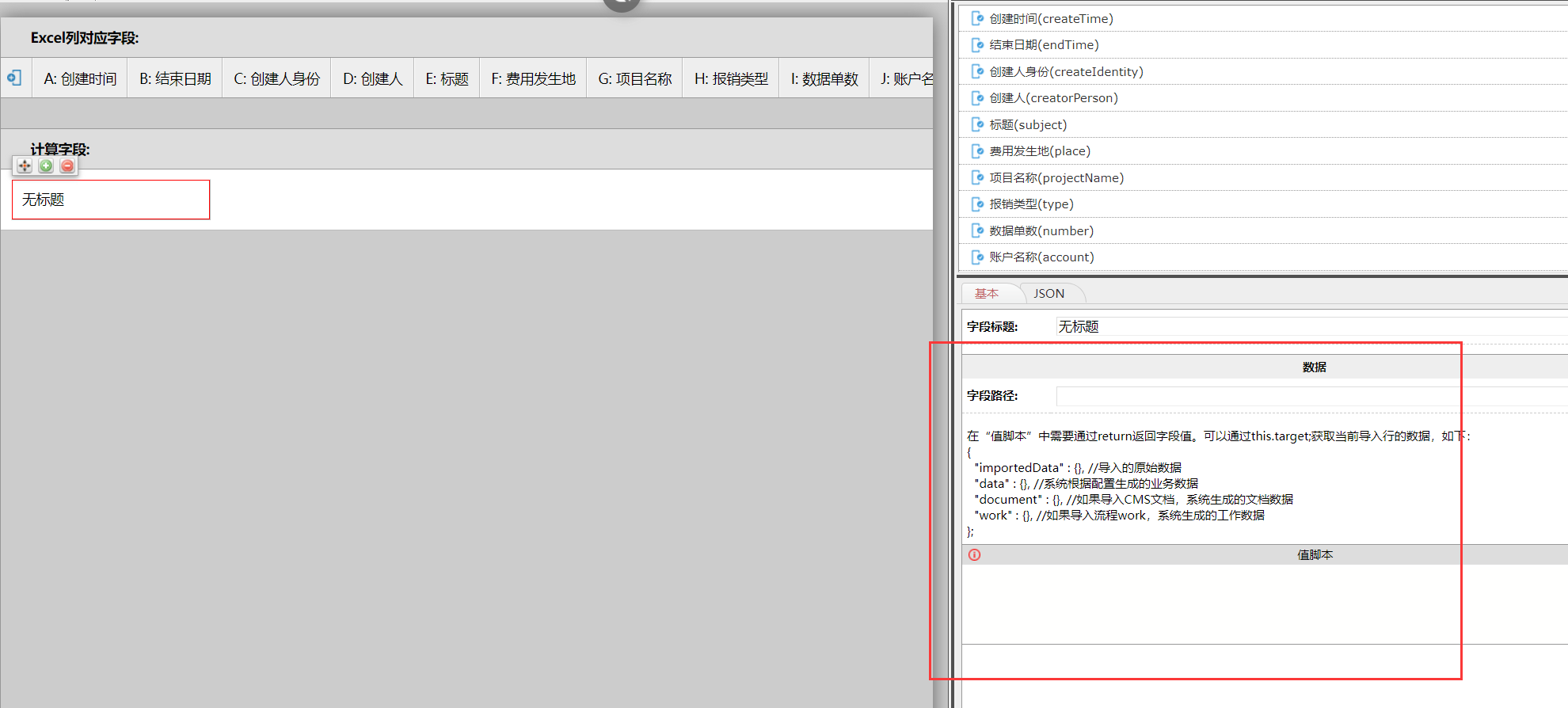The height and width of the screenshot is (708, 1568).
Task: Click the icon beside 标题(subject)
Action: pos(977,124)
